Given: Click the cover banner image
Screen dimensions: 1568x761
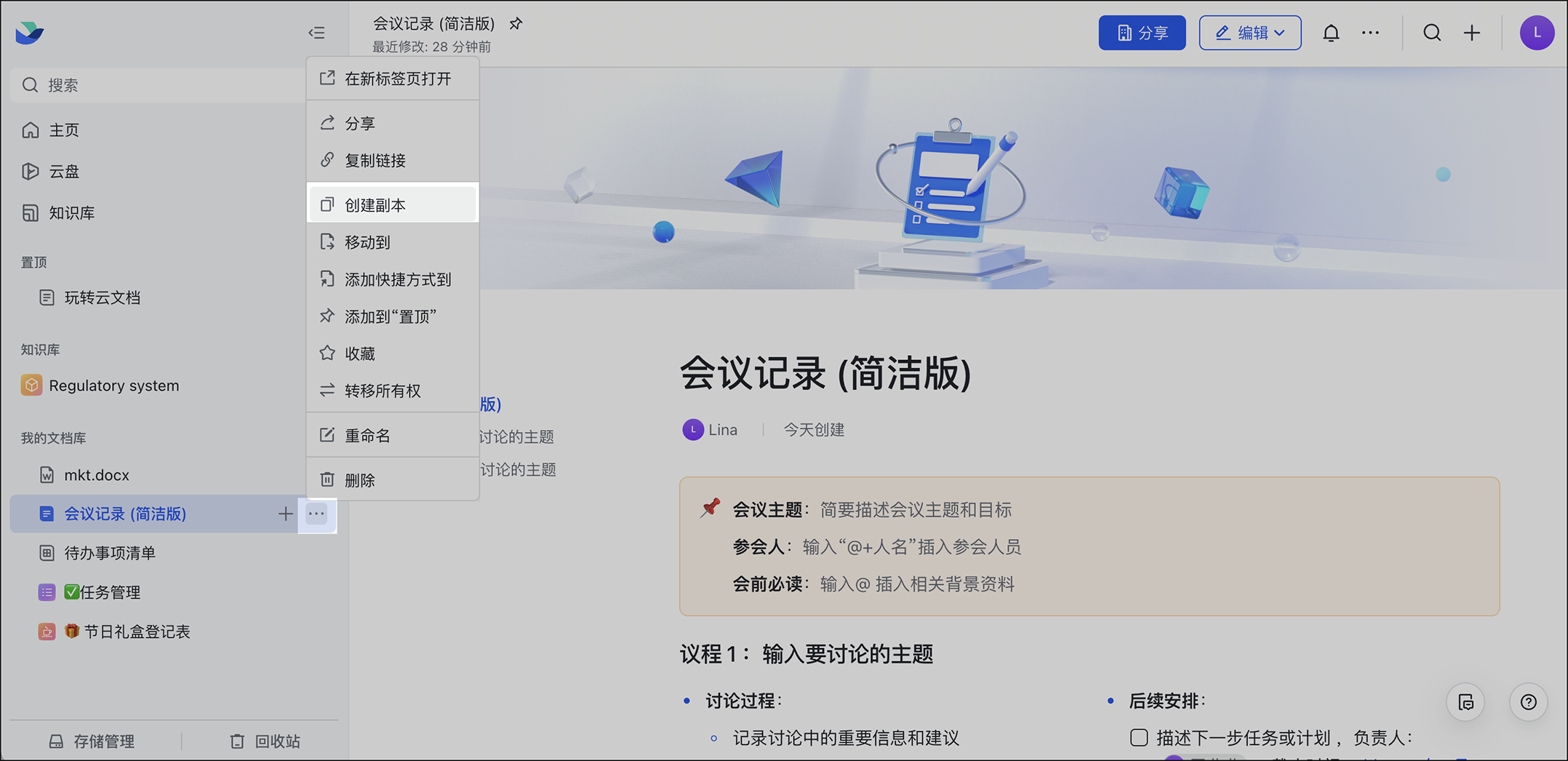Looking at the screenshot, I should pos(1023,179).
